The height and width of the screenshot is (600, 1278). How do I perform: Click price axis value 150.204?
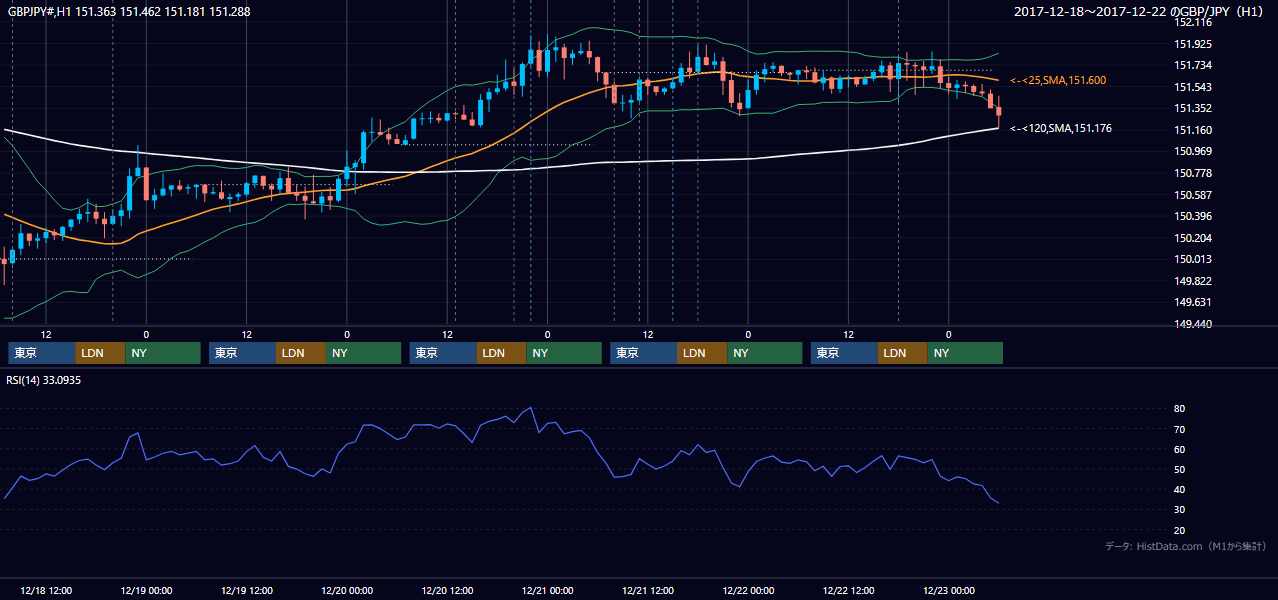(x=1192, y=238)
